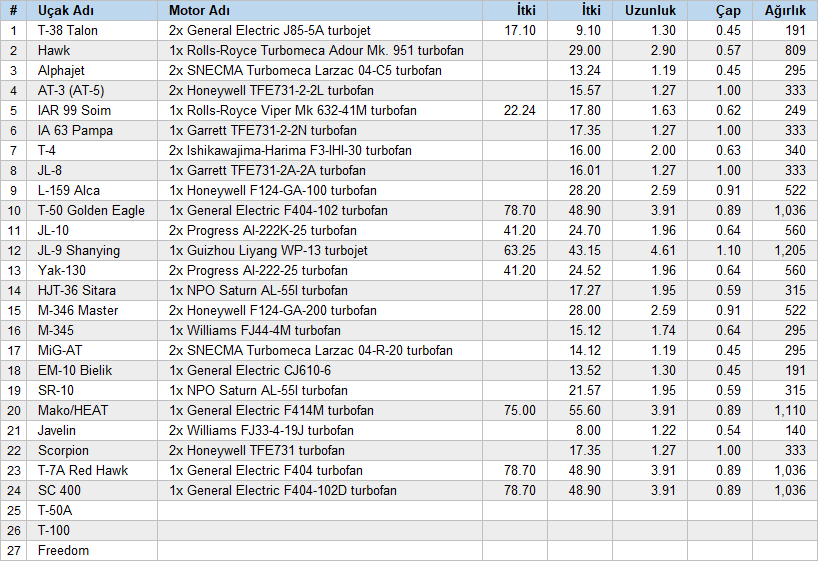Image resolution: width=818 pixels, height=561 pixels.
Task: Select the 'MiG-AT' cell
Action: tap(92, 351)
